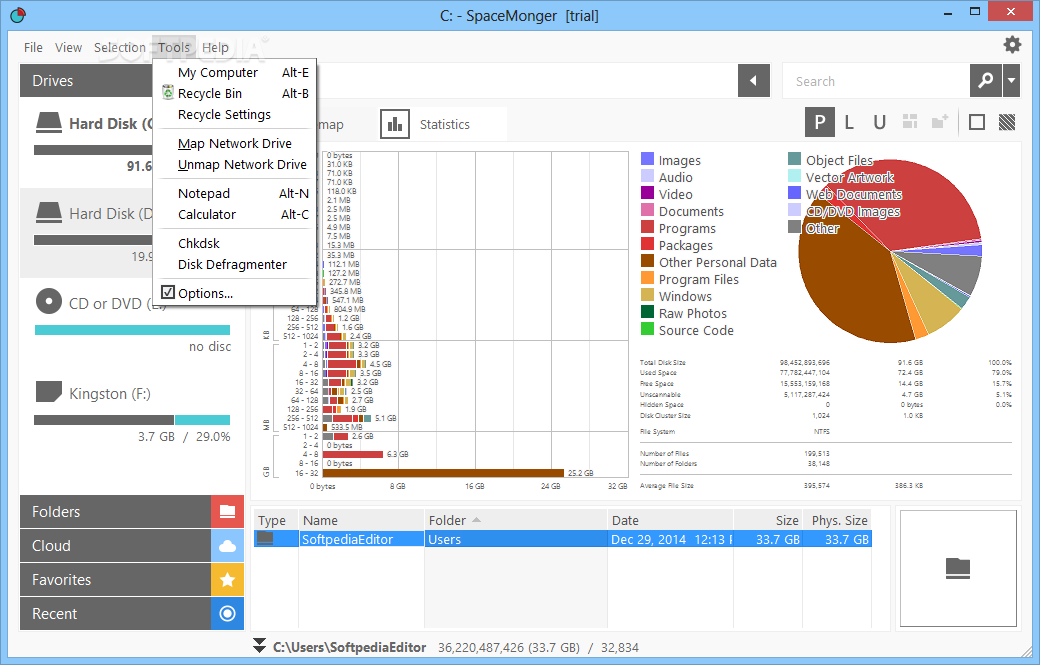Viewport: 1040px width, 665px height.
Task: Toggle the U view mode button
Action: tap(879, 123)
